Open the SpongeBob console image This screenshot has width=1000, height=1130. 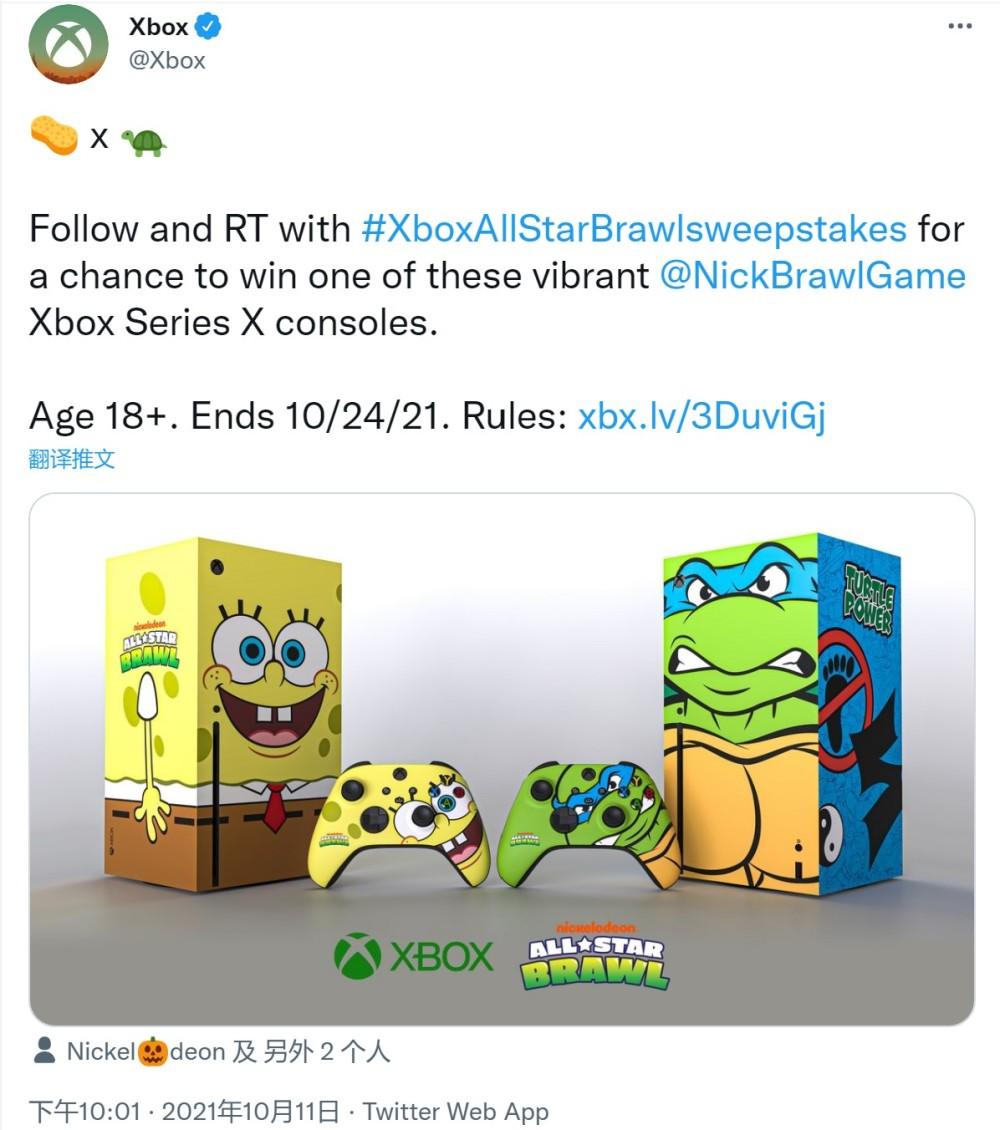223,713
